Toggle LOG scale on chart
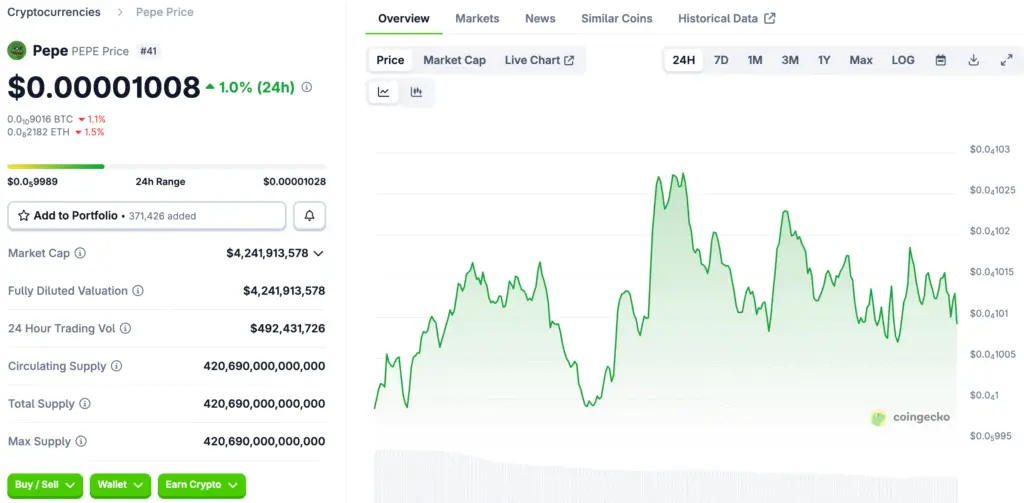The width and height of the screenshot is (1024, 503). coord(903,60)
